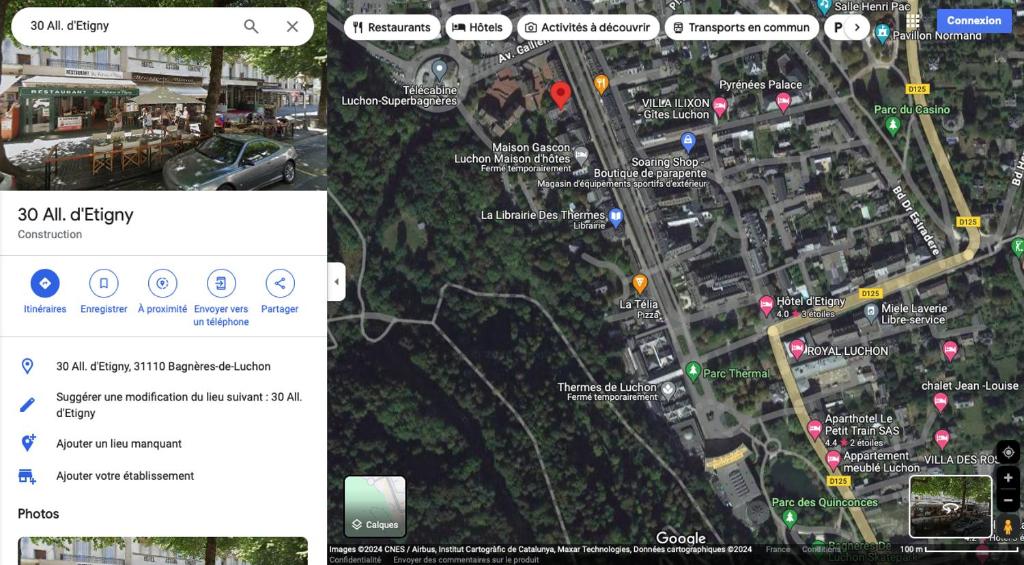Click the Parc des Quinconces marker
The width and height of the screenshot is (1024, 565).
click(790, 519)
